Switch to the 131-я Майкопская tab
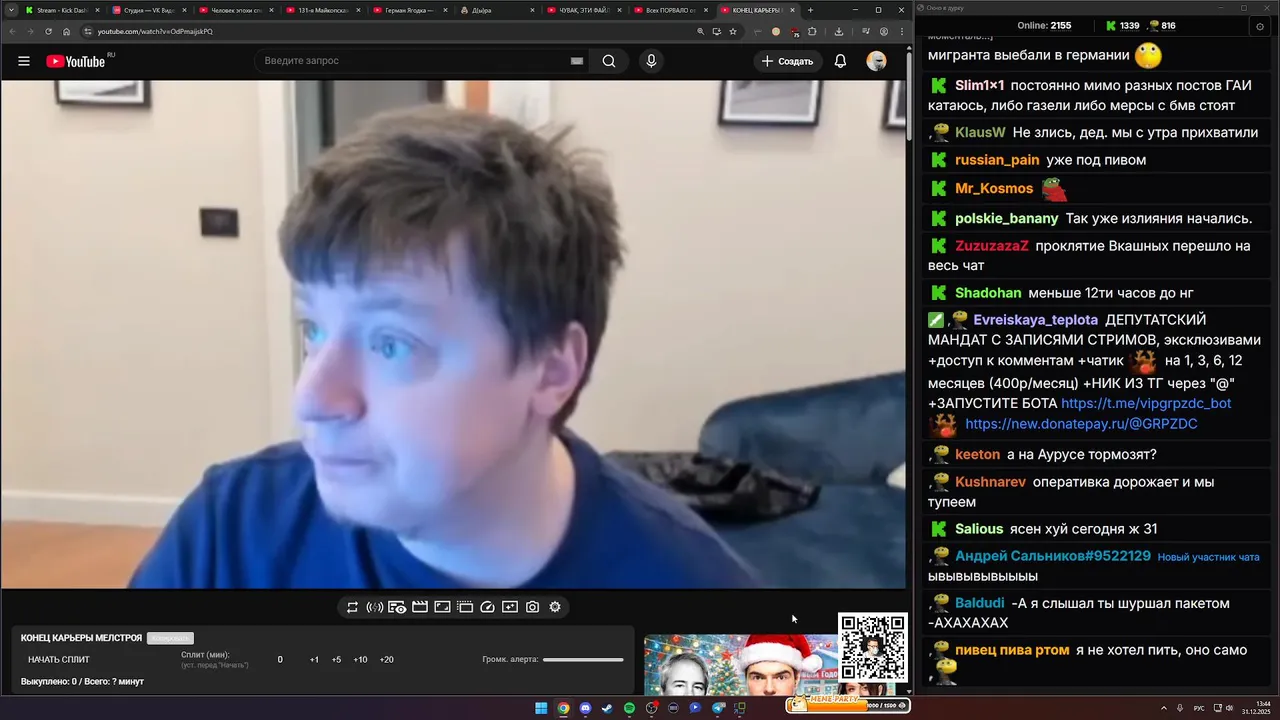This screenshot has height=720, width=1280. (321, 10)
